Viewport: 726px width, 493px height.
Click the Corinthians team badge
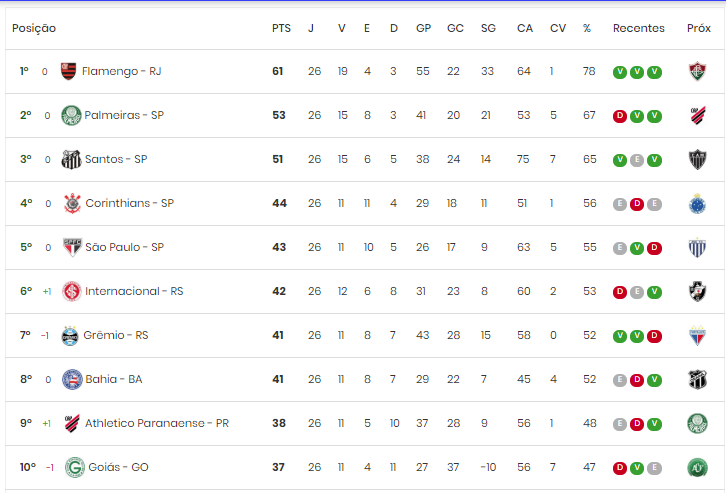pos(72,203)
